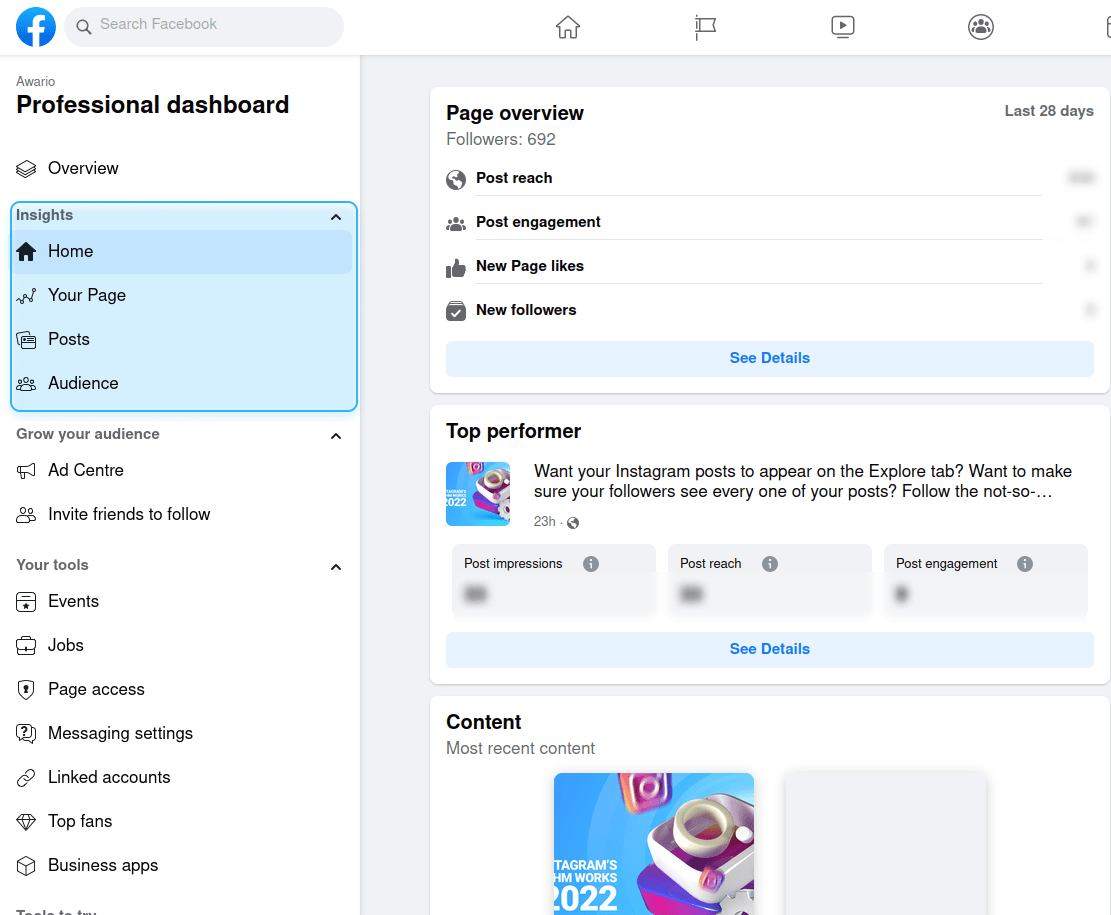Viewport: 1111px width, 915px height.
Task: Click the Search Facebook input field
Action: [204, 27]
